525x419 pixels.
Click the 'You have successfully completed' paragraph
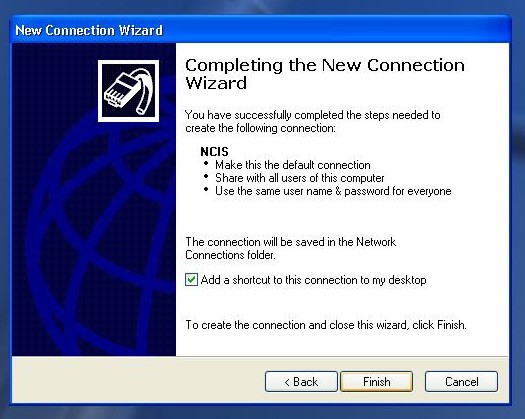[313, 121]
